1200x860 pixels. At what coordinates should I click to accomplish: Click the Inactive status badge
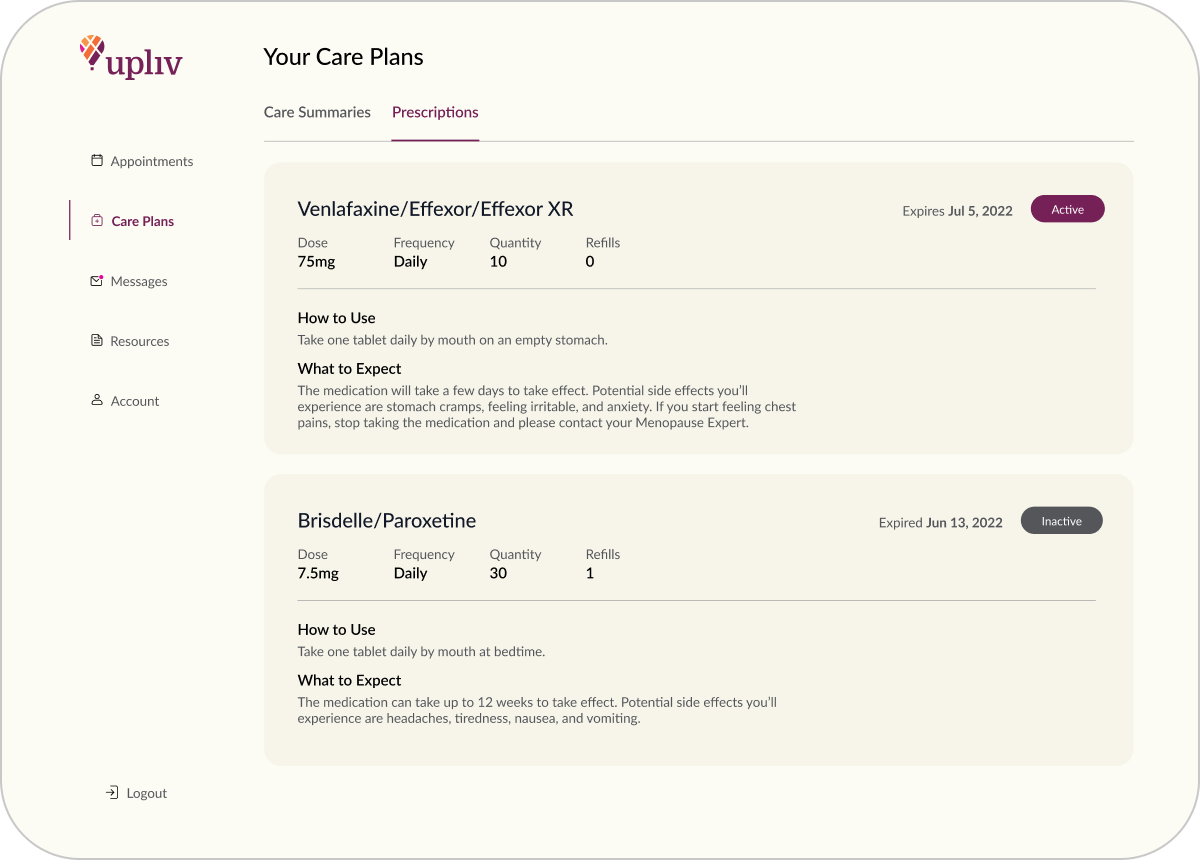[x=1061, y=521]
